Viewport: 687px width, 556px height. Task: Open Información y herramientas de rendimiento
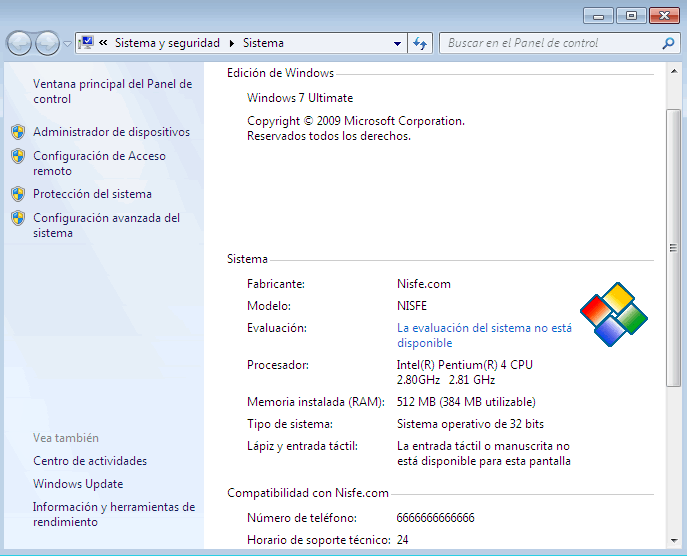[x=114, y=514]
